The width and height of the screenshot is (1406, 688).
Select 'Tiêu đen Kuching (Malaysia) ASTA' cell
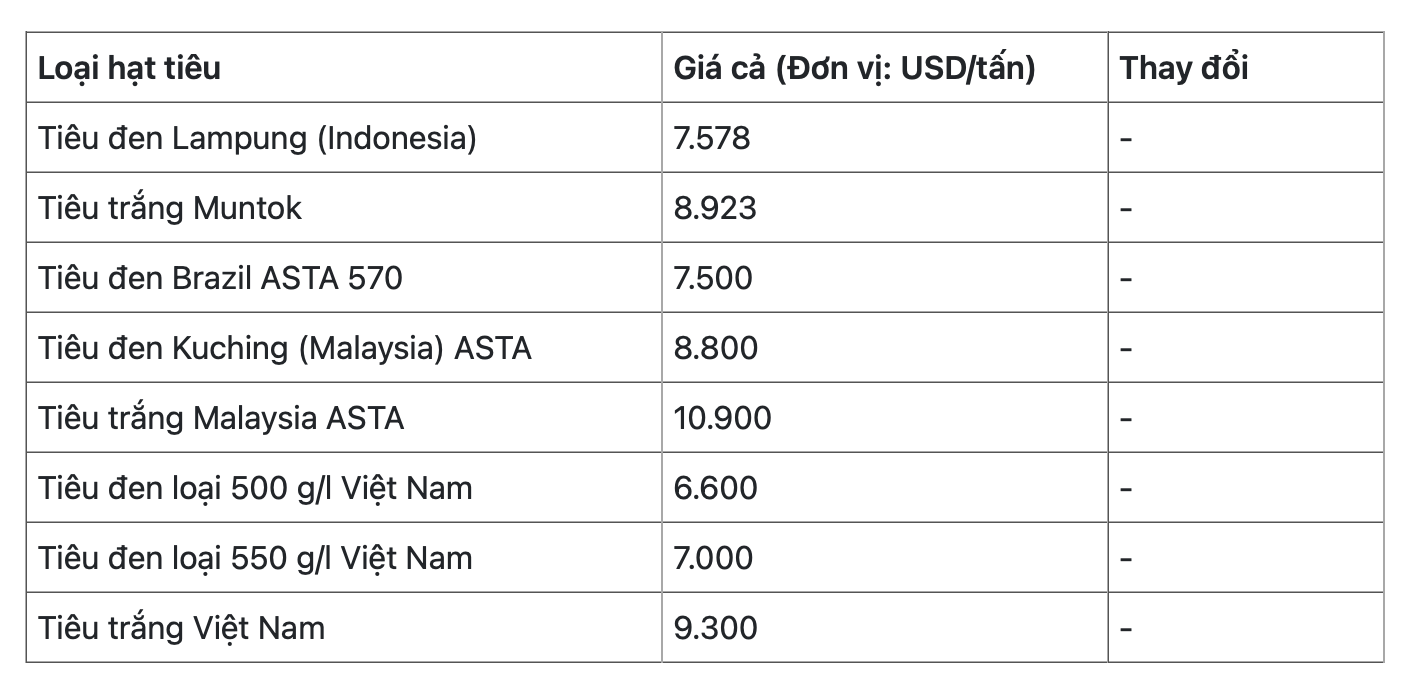click(285, 347)
